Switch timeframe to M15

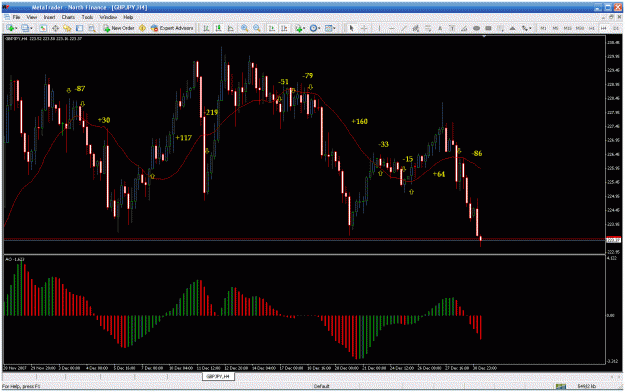point(567,28)
